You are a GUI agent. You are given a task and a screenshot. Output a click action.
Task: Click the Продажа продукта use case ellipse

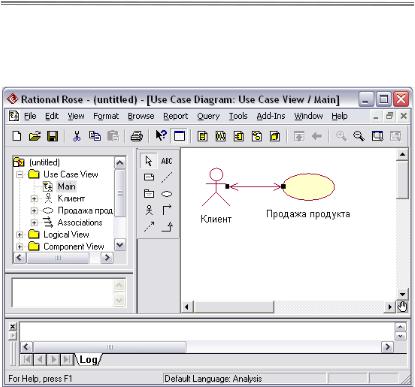(x=309, y=186)
